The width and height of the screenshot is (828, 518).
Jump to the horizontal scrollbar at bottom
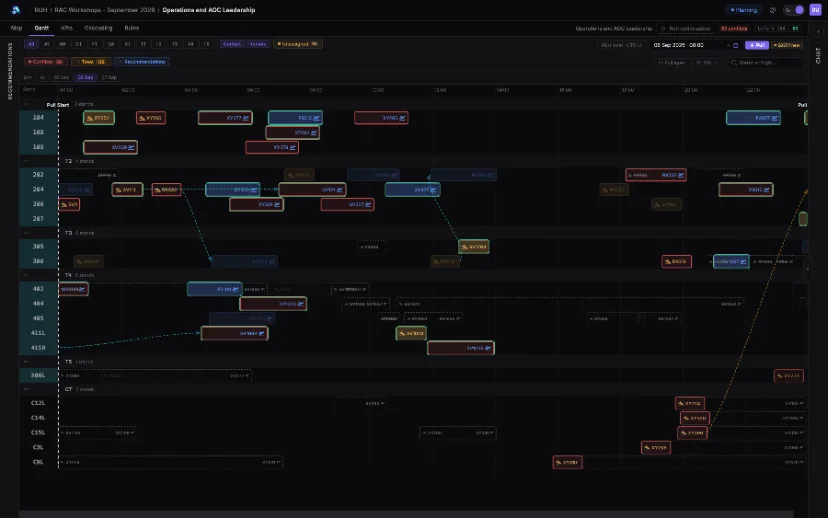406,514
